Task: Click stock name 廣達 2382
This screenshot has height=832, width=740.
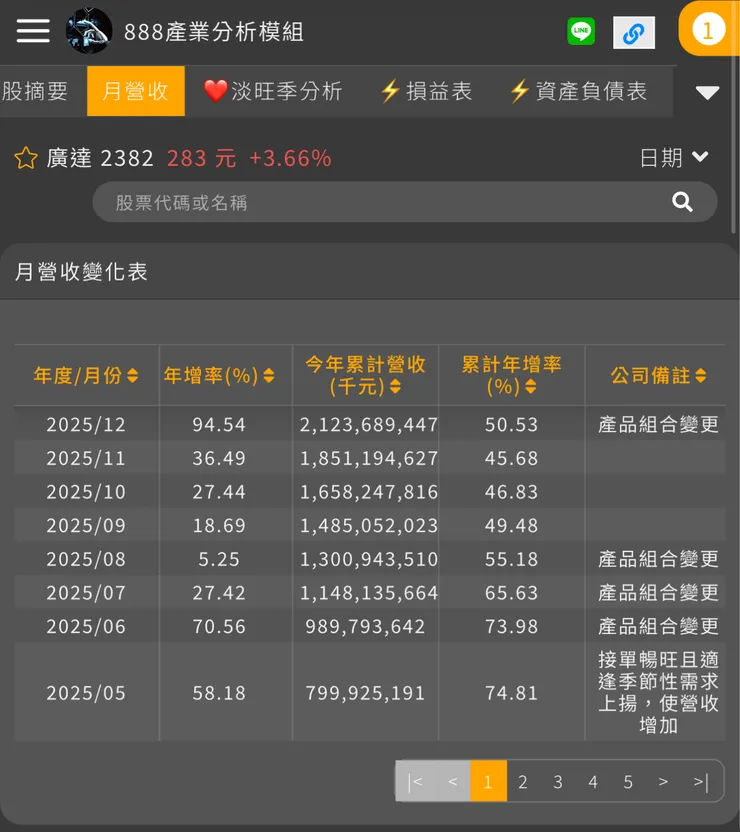Action: pos(100,158)
